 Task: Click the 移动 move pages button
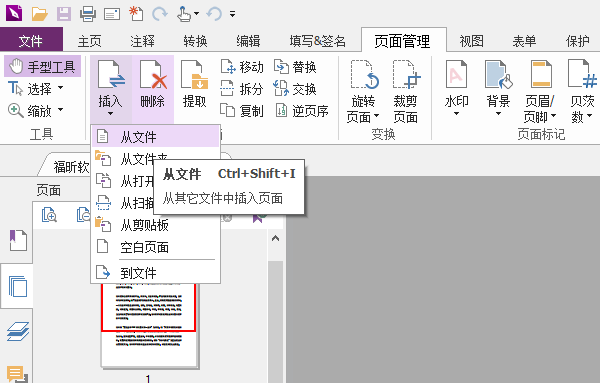242,67
